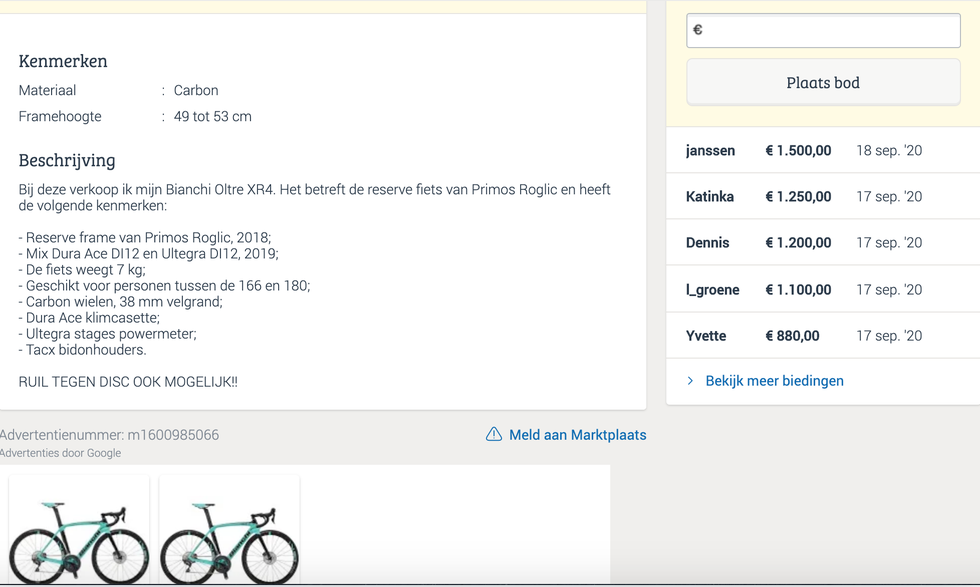Click the euro bid amount input field
980x587 pixels.
pos(823,31)
